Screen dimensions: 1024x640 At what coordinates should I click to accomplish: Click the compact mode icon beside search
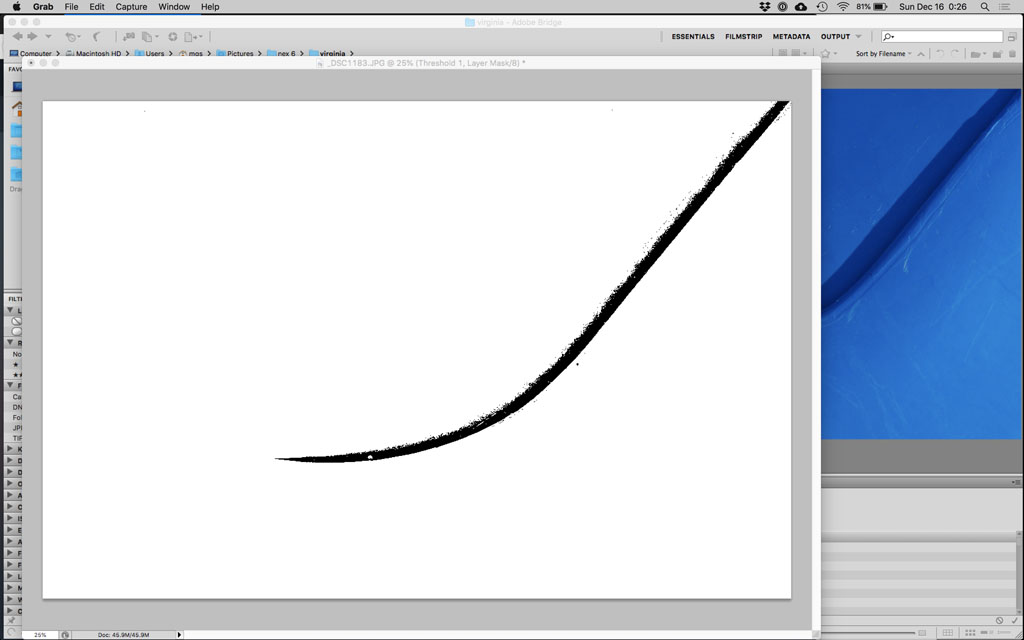(x=1012, y=37)
